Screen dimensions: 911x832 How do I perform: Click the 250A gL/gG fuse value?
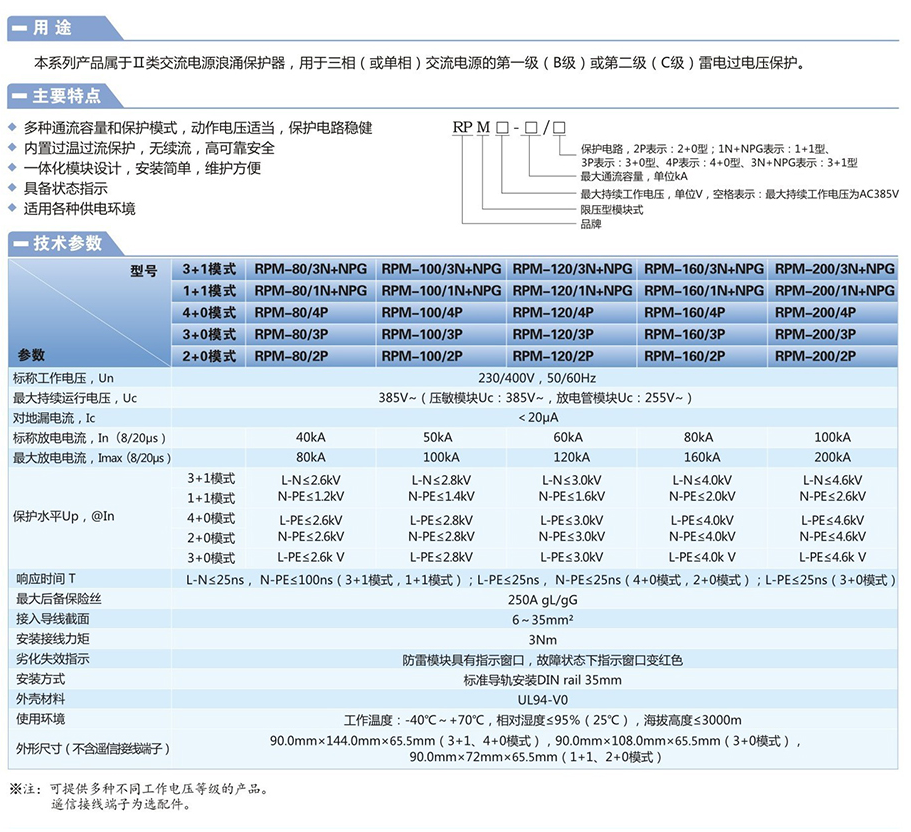coord(543,600)
